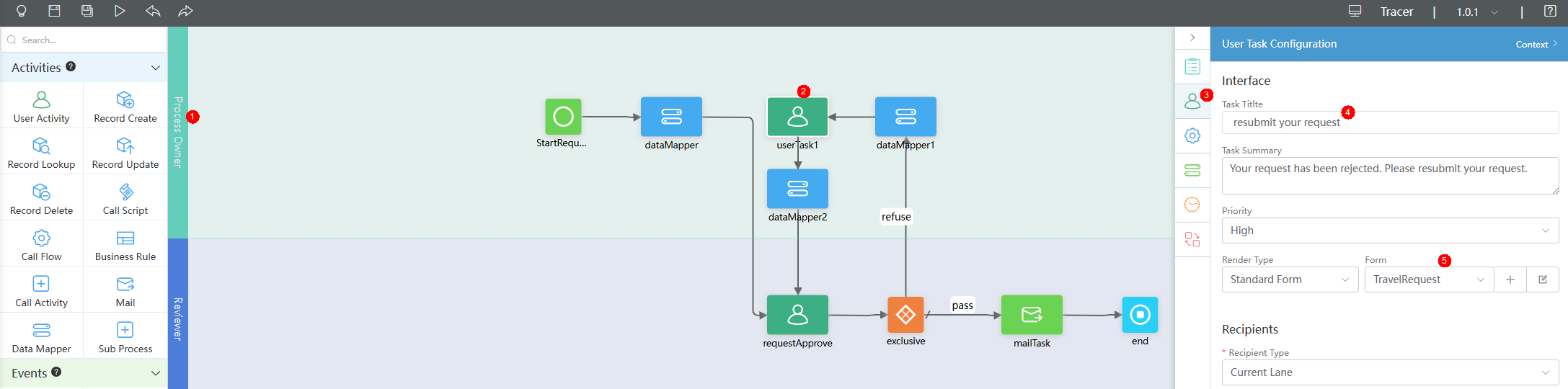Click the lightbulb hints icon
Viewport: 1568px width, 389px height.
pyautogui.click(x=22, y=11)
